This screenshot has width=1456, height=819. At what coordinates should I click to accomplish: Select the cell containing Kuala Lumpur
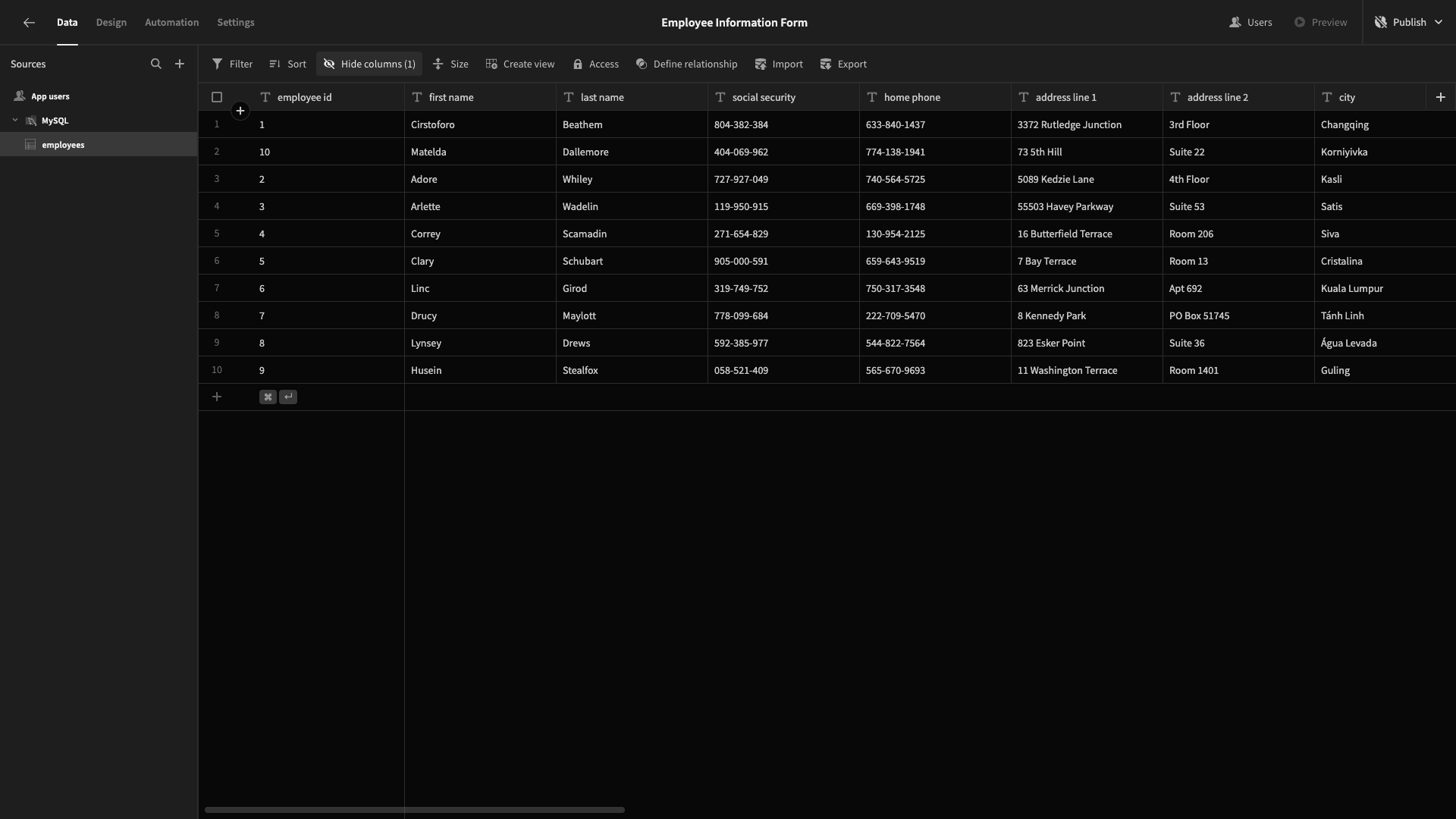[x=1385, y=288]
